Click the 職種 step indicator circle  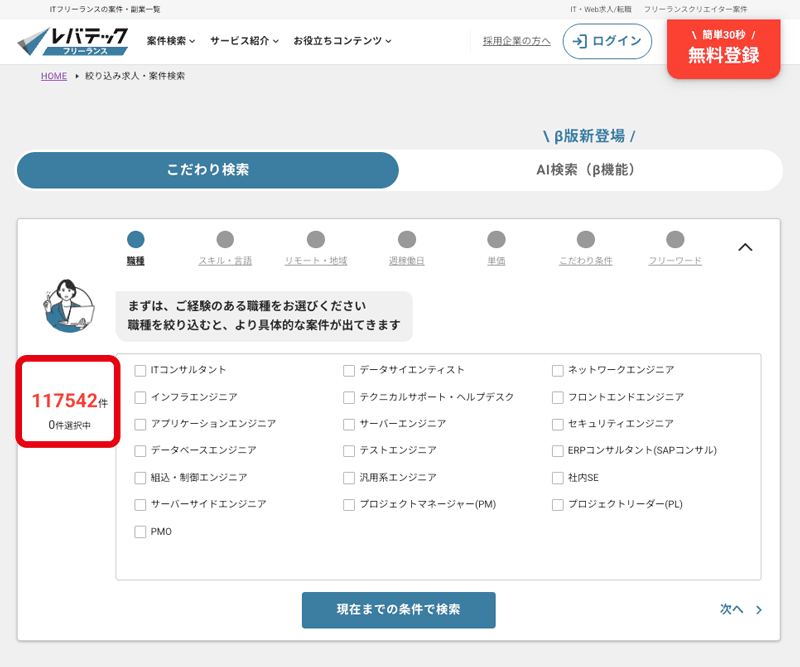136,240
